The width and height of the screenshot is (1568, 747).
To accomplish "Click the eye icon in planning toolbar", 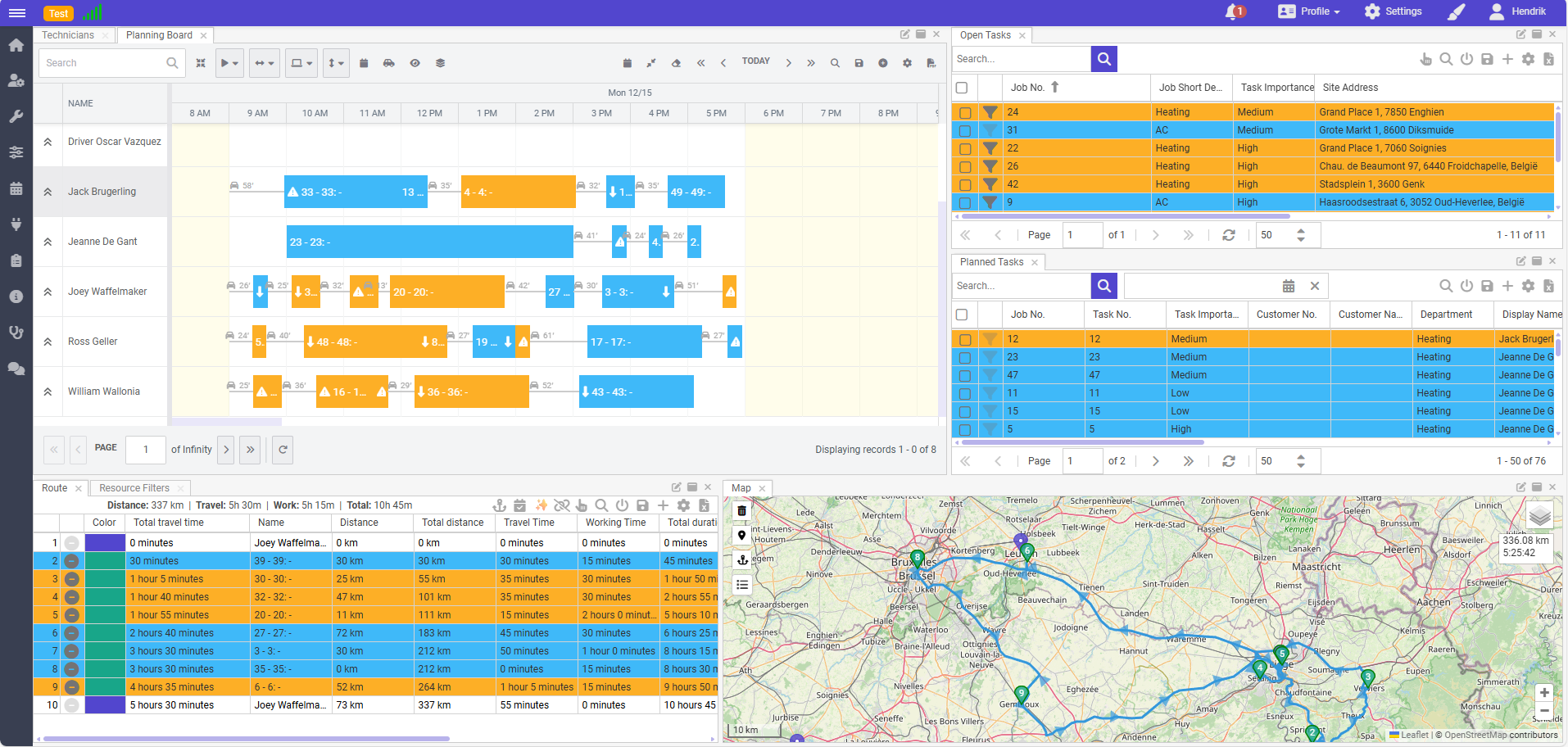I will [415, 63].
